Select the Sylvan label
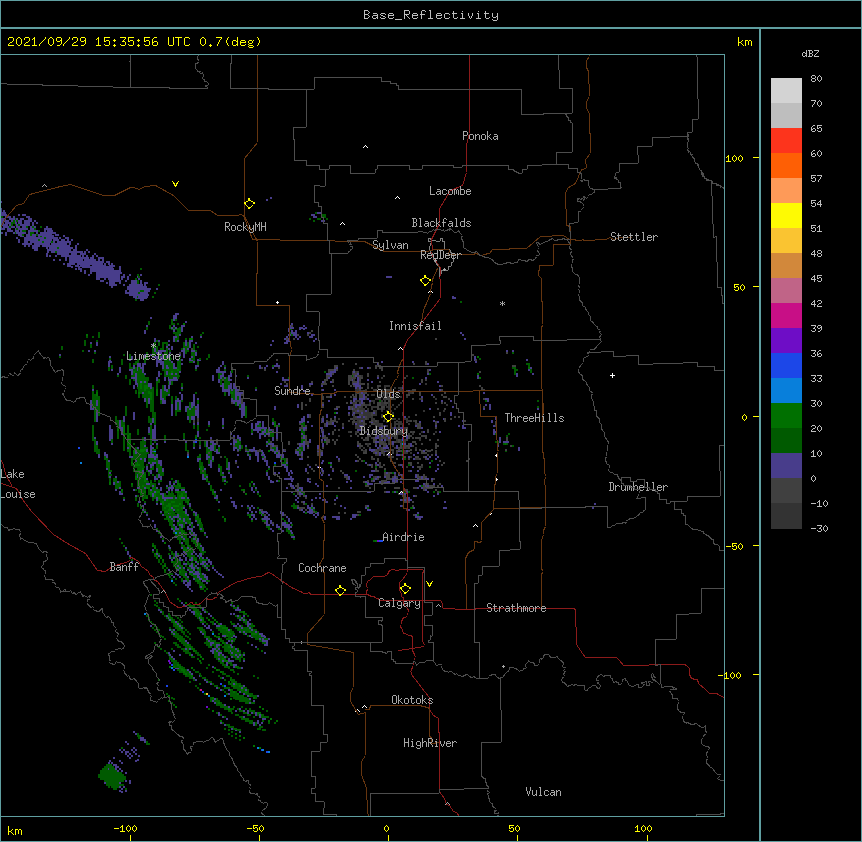Image resolution: width=862 pixels, height=842 pixels. pyautogui.click(x=390, y=245)
